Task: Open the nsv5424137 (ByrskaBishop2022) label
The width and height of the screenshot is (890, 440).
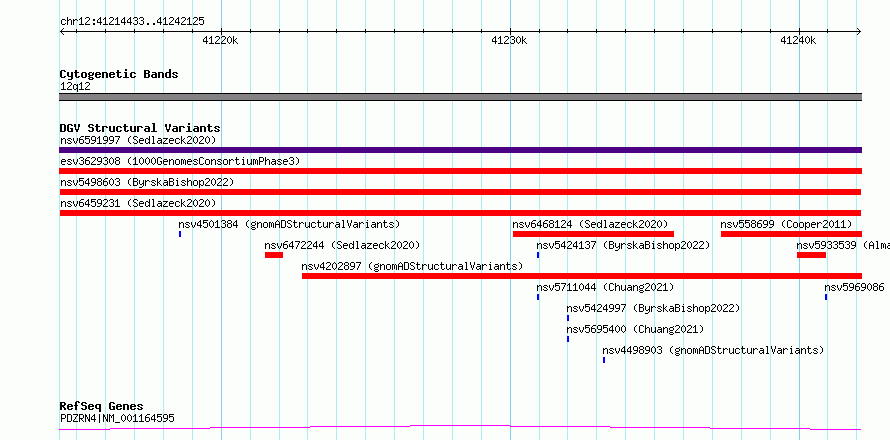Action: 623,245
